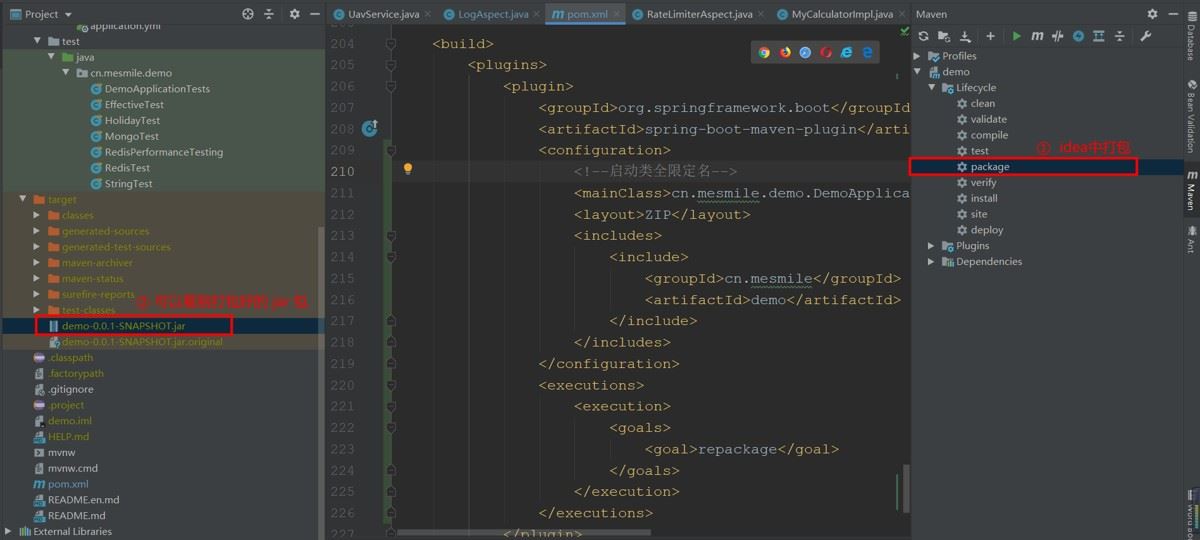This screenshot has height=540, width=1200.
Task: Click the light bulb intention icon on line 210
Action: [408, 169]
